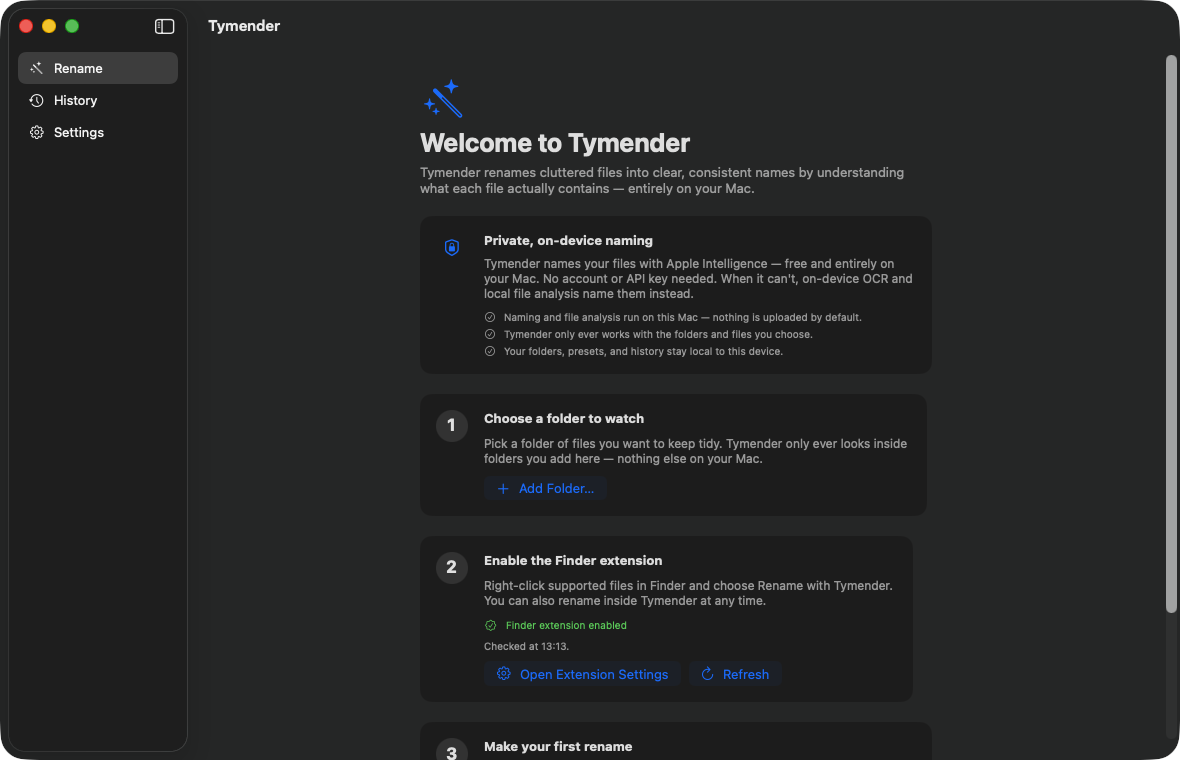The width and height of the screenshot is (1180, 760).
Task: Click the green zoom window button
Action: 72,26
